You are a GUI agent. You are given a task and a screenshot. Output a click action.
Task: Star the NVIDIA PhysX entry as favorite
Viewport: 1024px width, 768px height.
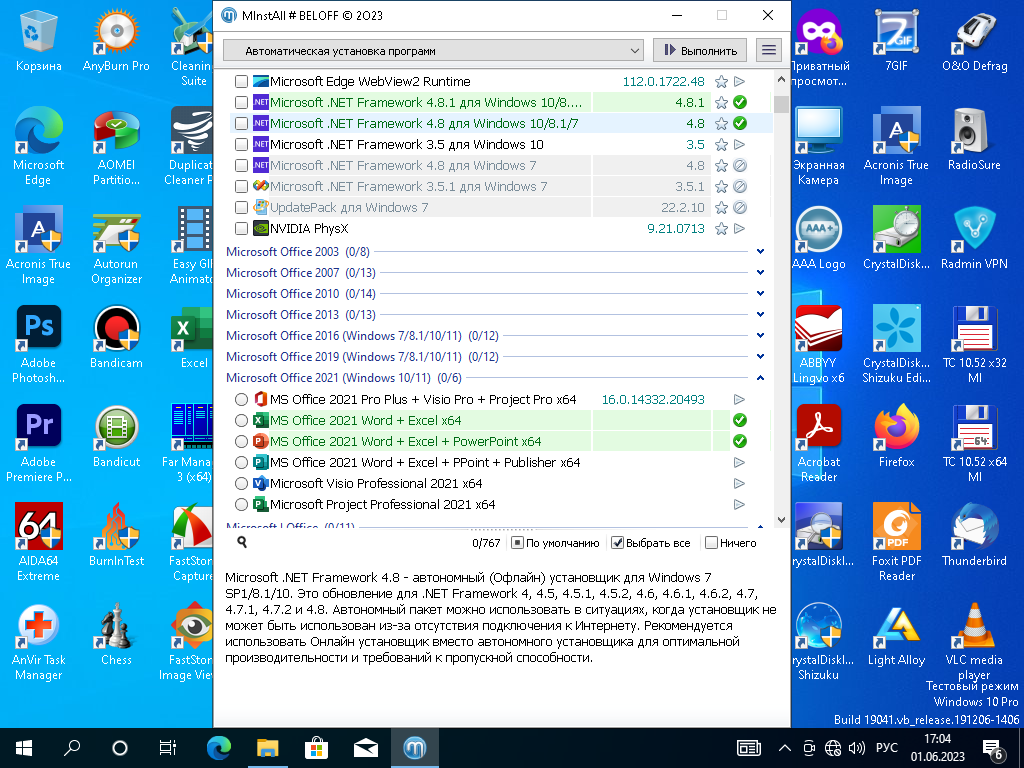[x=721, y=229]
